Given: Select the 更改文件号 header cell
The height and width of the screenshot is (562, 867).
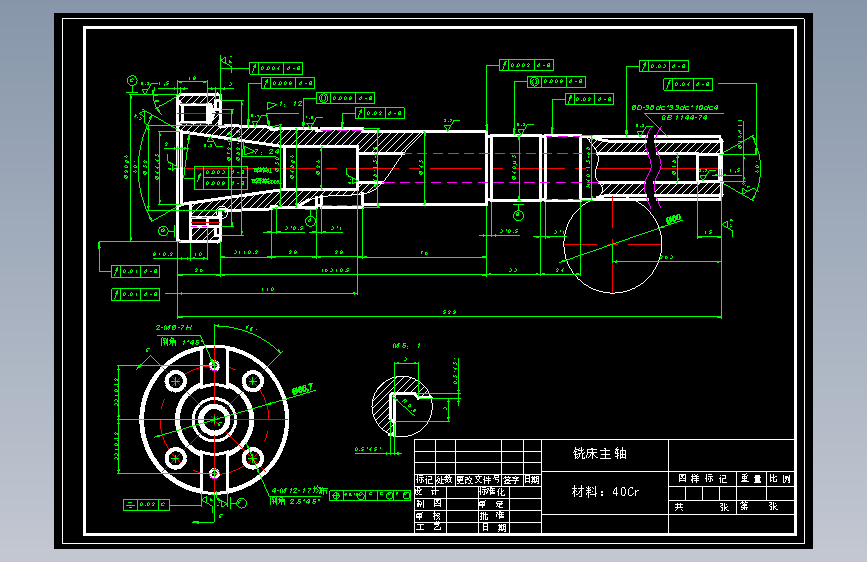Looking at the screenshot, I should (478, 480).
